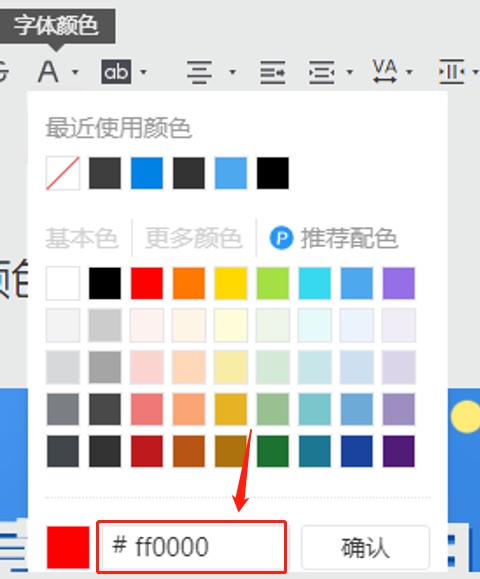The image size is (480, 579).
Task: Click the distribute text icon at toolbar right
Action: tap(451, 72)
